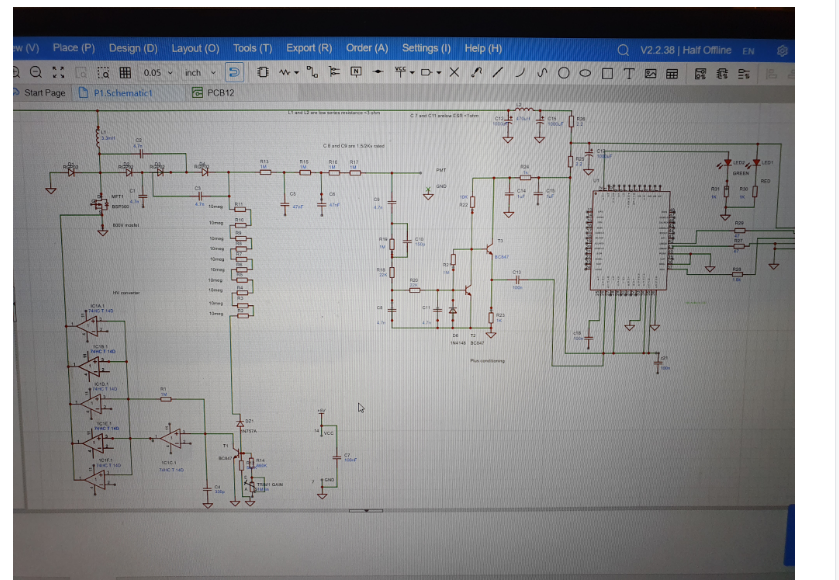The width and height of the screenshot is (839, 580).
Task: Select the No Connect X flag tool
Action: [x=454, y=72]
